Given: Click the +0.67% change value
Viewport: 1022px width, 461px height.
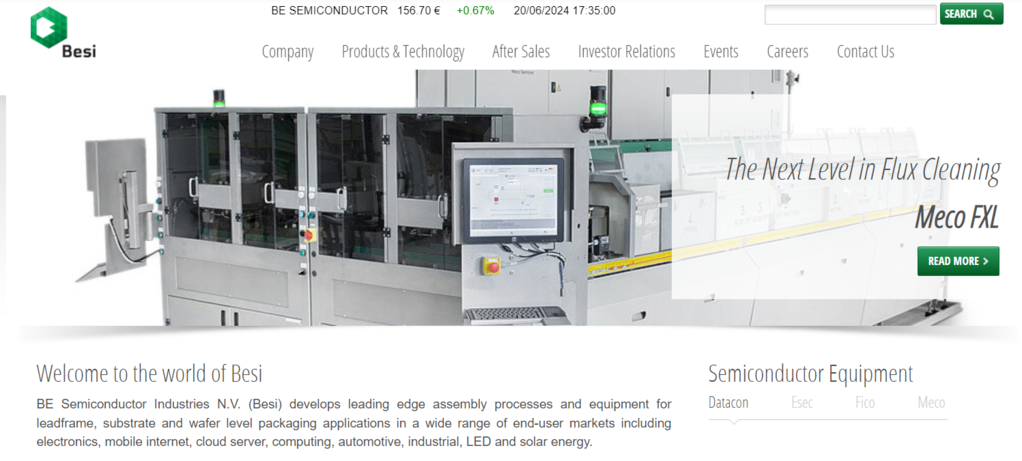Looking at the screenshot, I should coord(475,10).
